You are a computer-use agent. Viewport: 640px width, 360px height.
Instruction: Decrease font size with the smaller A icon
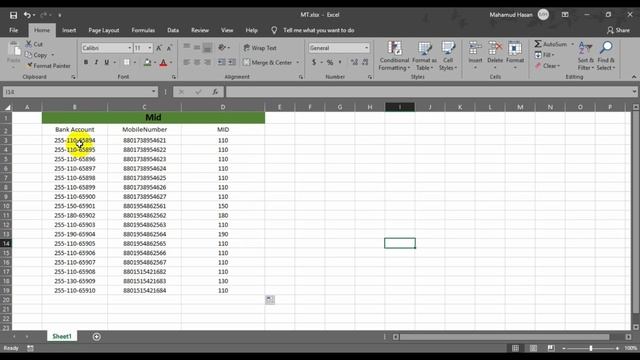tap(169, 48)
